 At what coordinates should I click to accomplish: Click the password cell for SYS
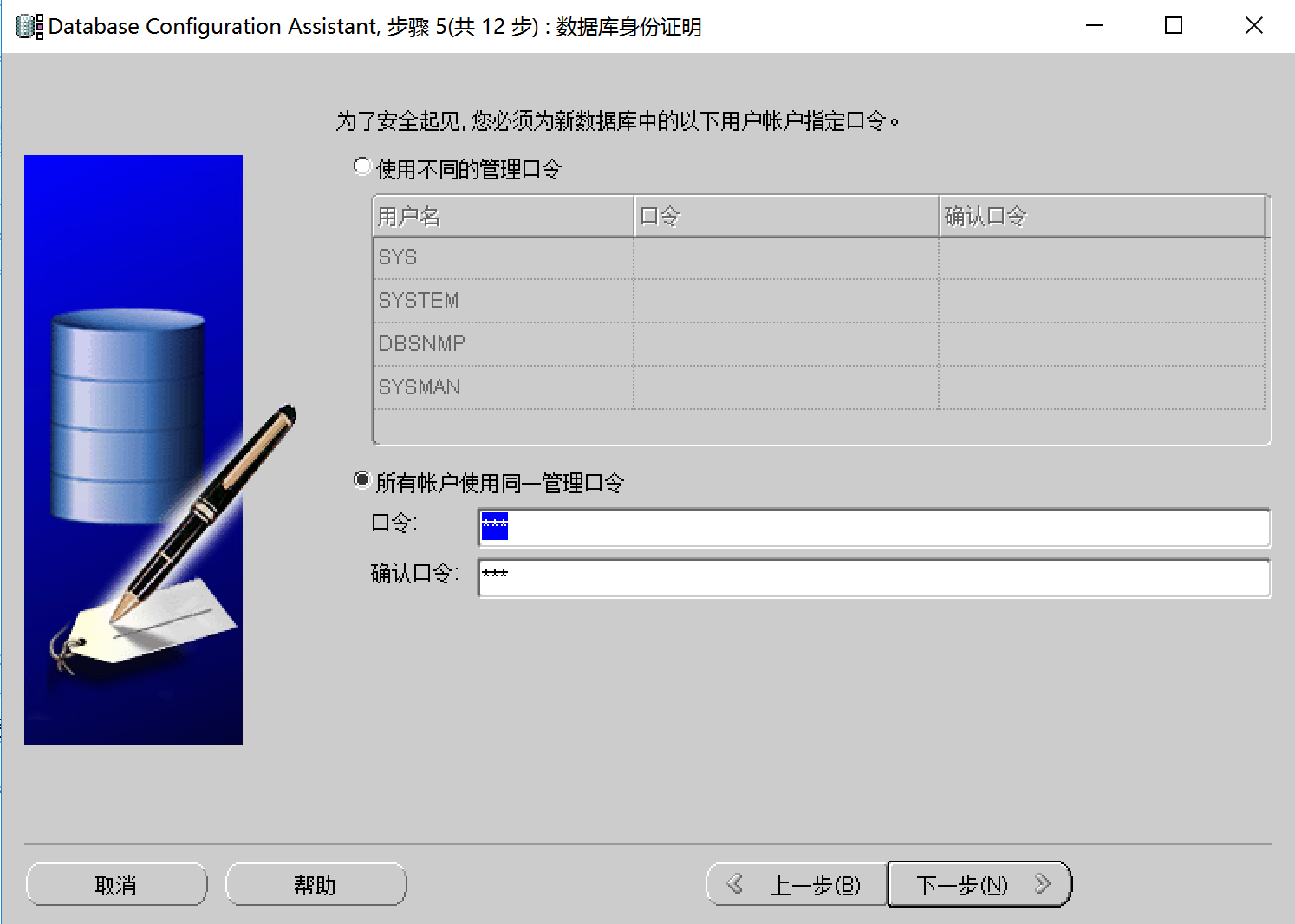pos(786,257)
